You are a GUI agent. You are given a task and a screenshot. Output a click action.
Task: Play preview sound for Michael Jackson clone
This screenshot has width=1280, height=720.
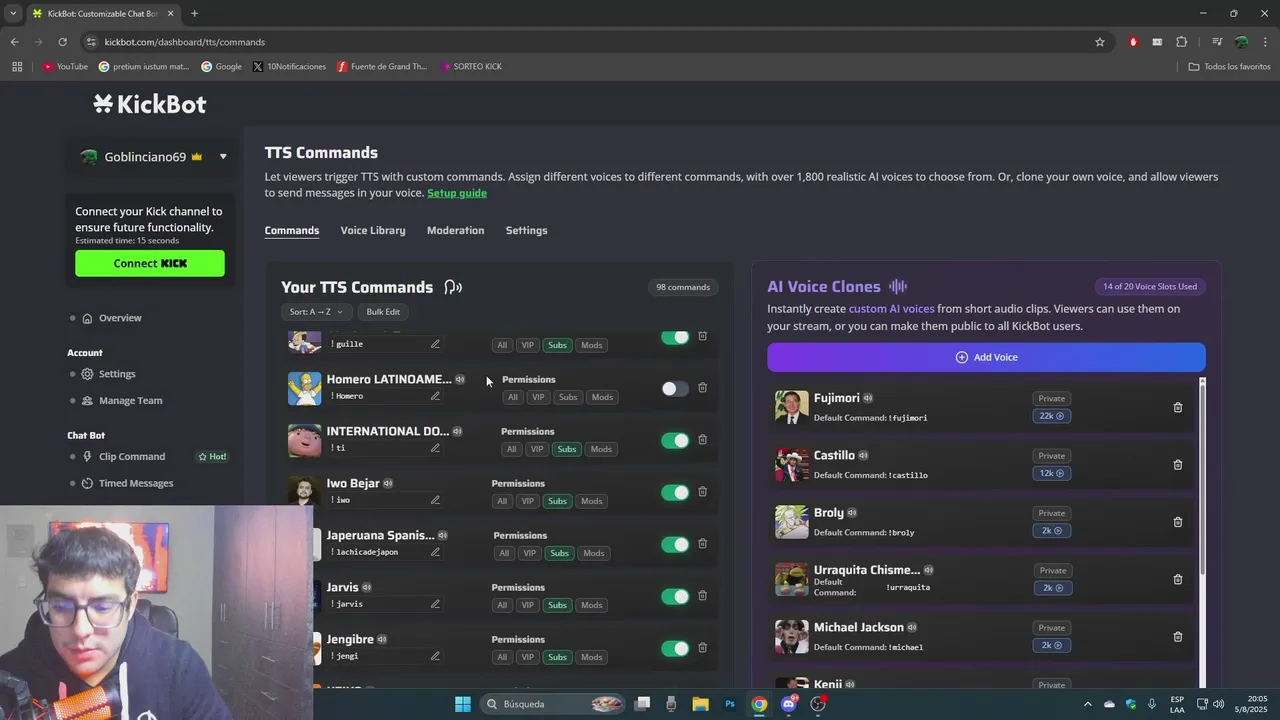912,628
